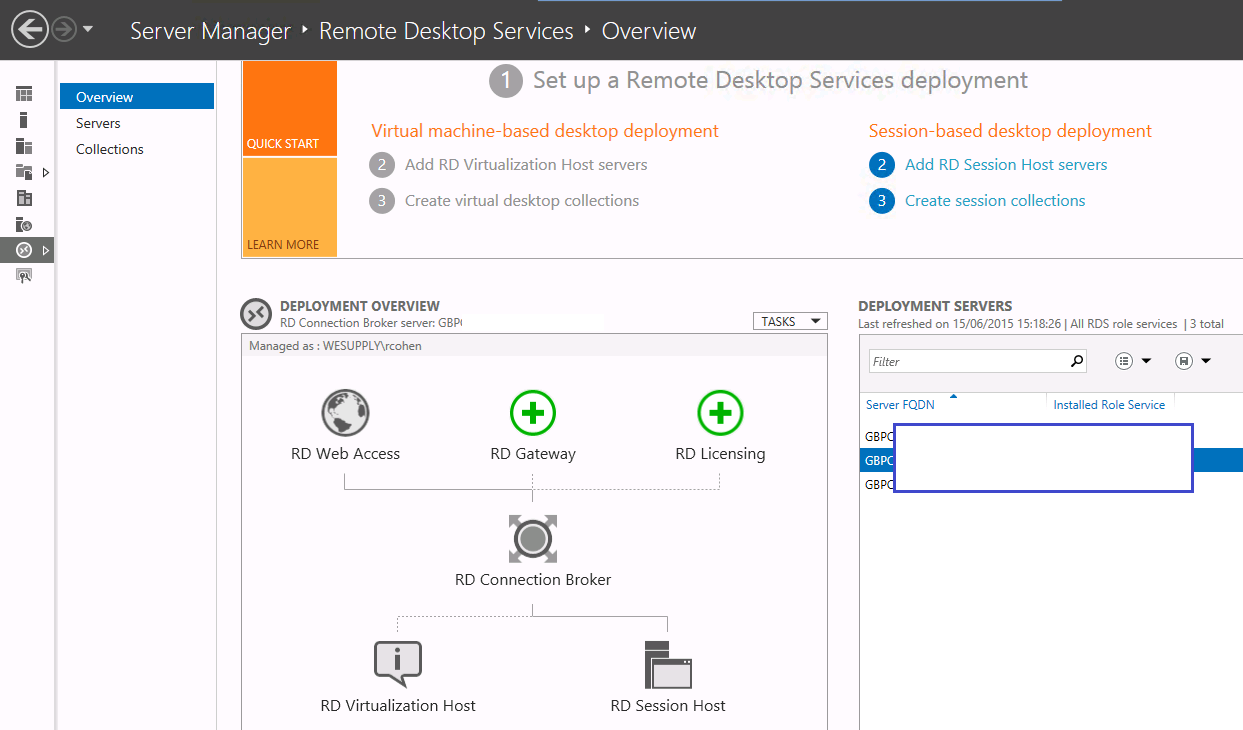This screenshot has width=1243, height=730.
Task: Click the RD Web Access globe icon
Action: (345, 412)
